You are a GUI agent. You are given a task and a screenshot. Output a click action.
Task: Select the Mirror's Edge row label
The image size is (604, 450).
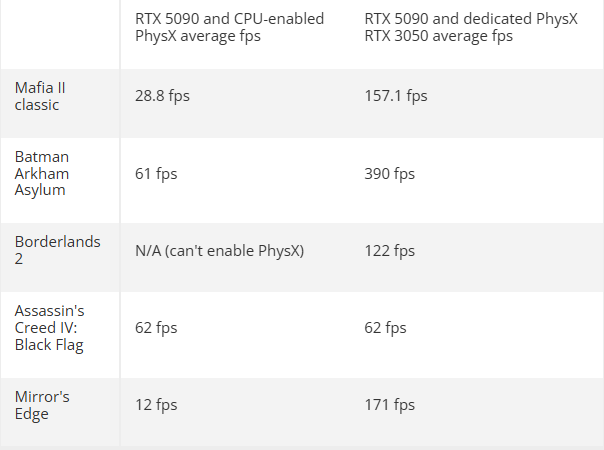tap(42, 405)
